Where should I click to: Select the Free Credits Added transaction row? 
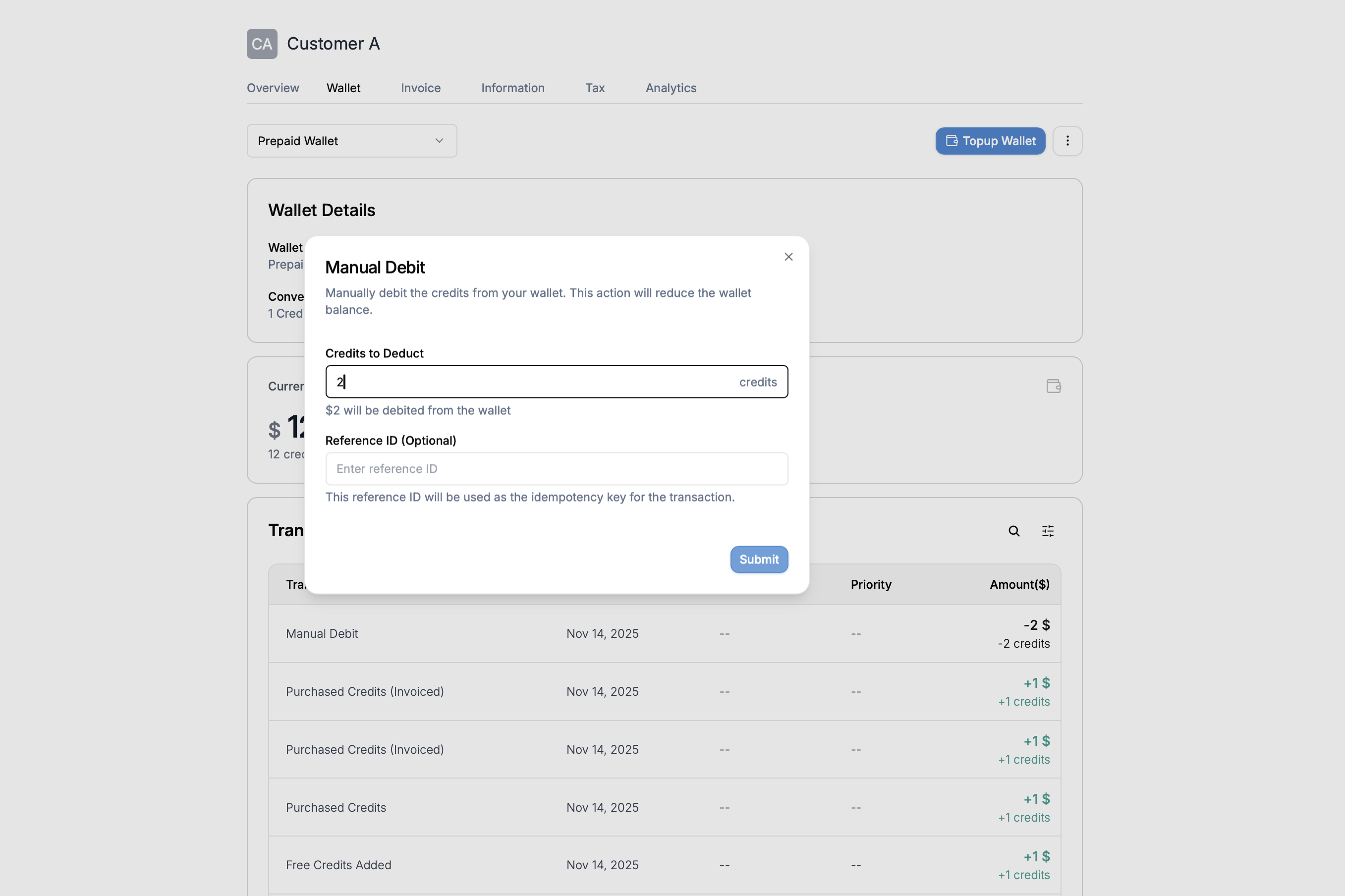(x=628, y=865)
